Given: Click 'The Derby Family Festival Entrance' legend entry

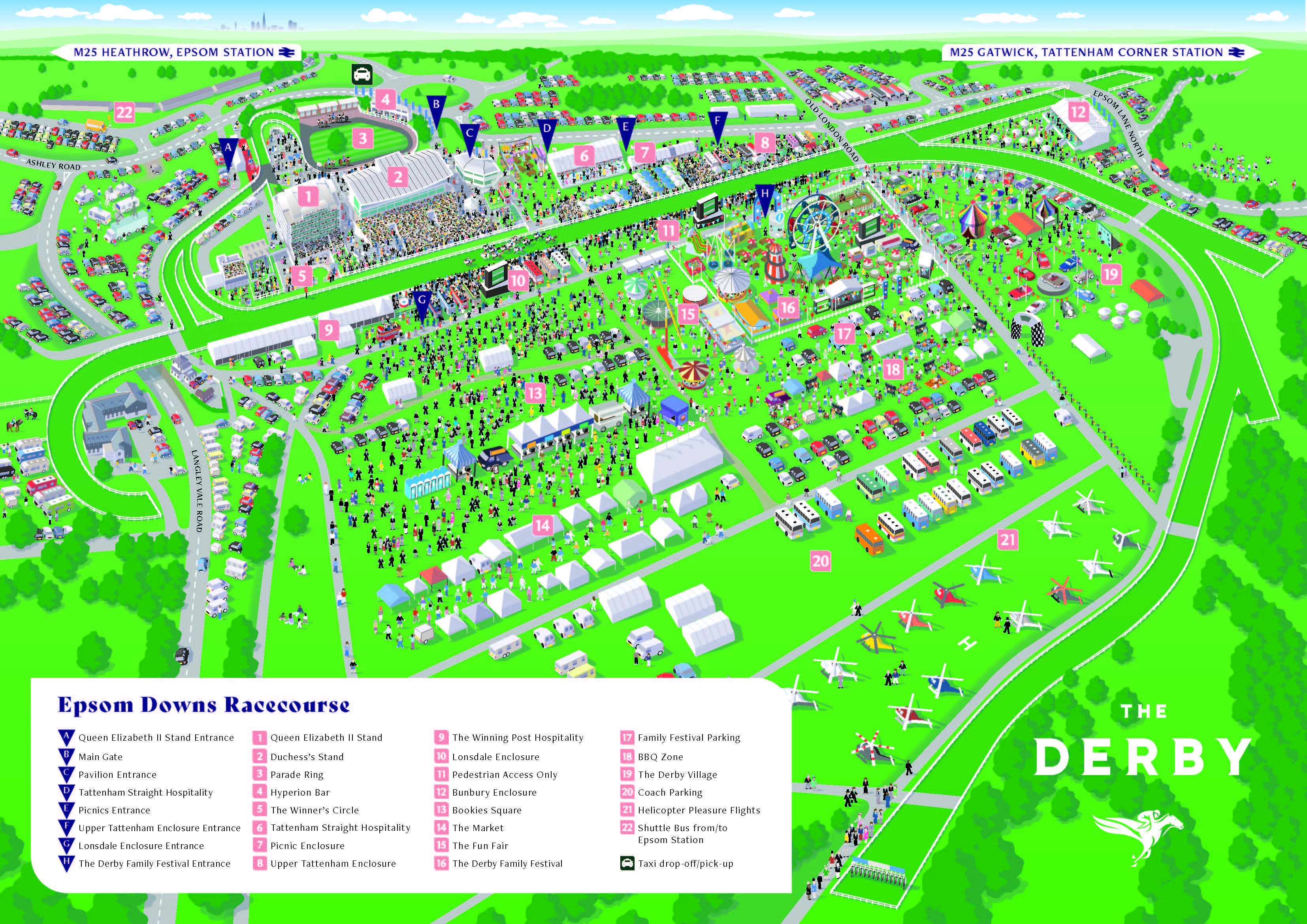Looking at the screenshot, I should (x=154, y=863).
